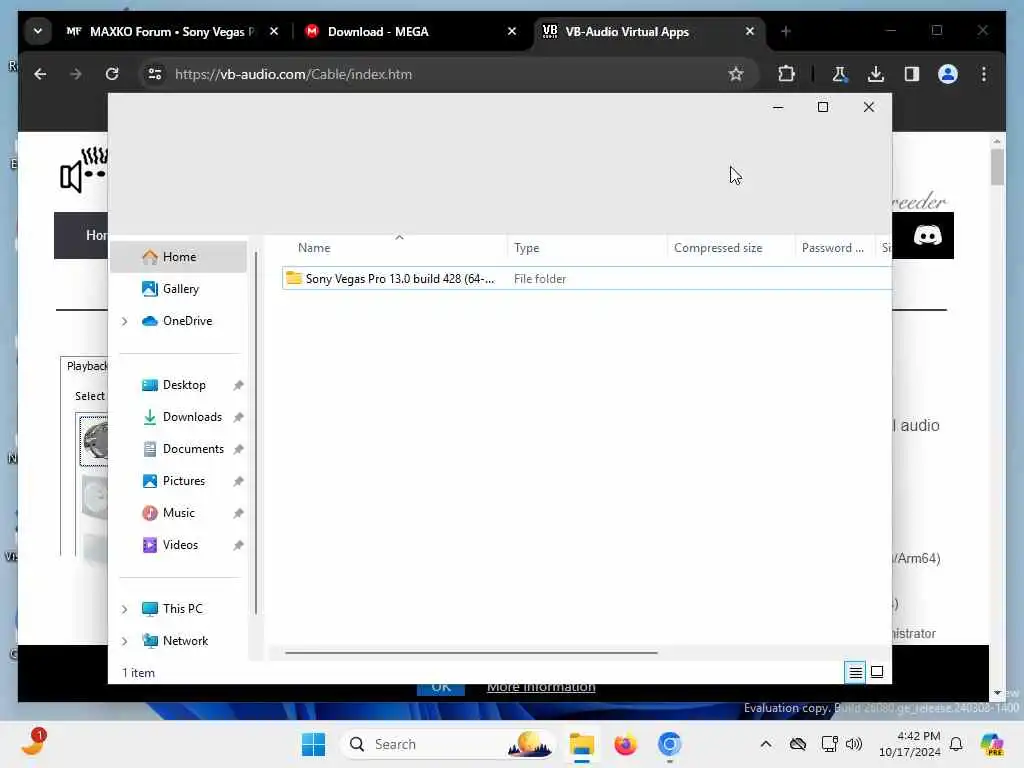1024x768 pixels.
Task: Close the VB-Audio Virtual Apps tab
Action: 750,31
